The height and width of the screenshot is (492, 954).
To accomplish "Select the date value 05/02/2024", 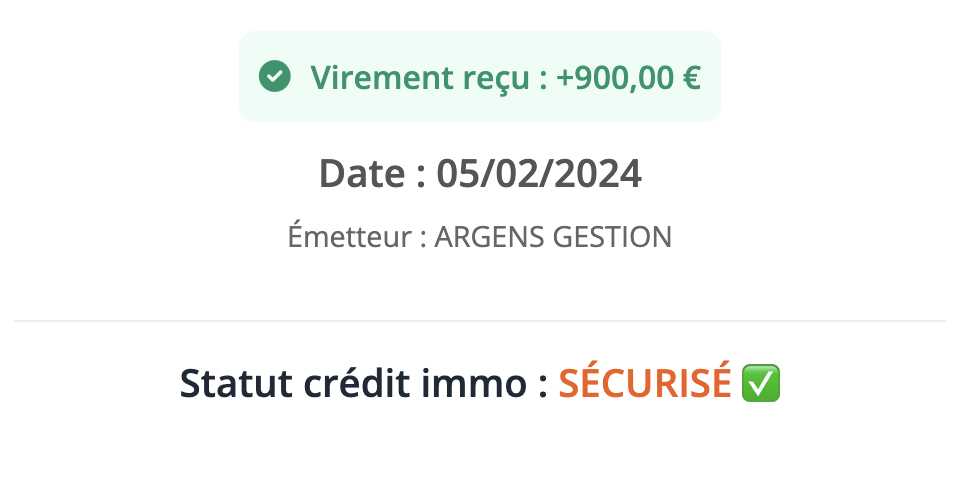I will click(539, 174).
